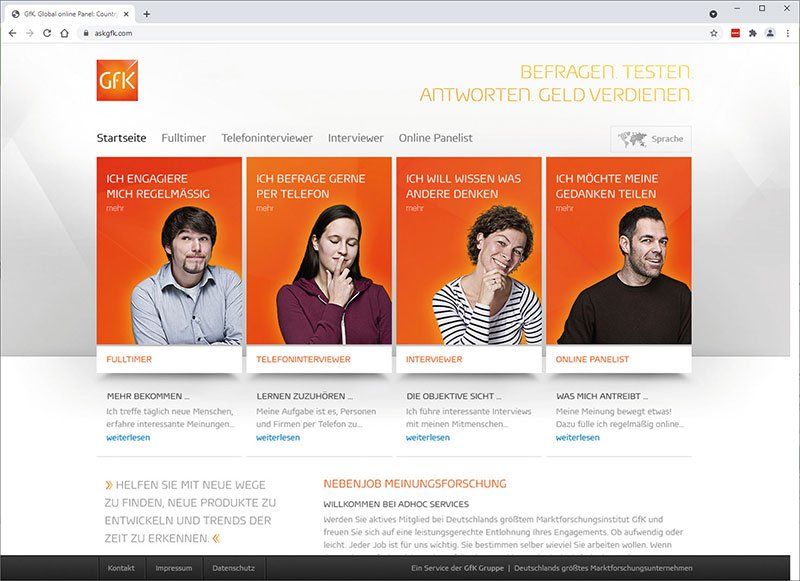The image size is (800, 581).
Task: Open a new browser tab
Action: click(146, 14)
